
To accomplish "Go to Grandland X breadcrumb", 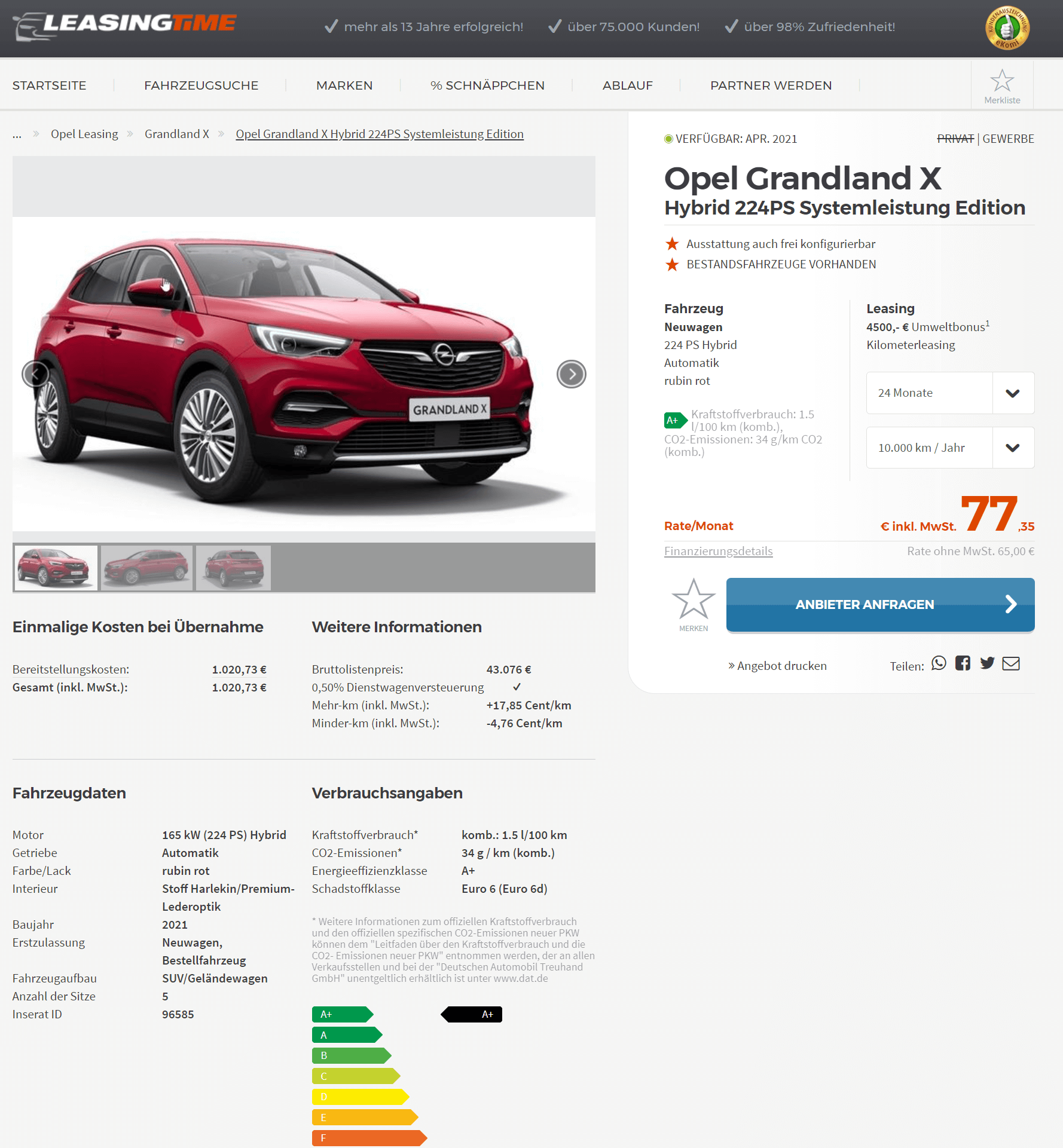I will tap(177, 134).
